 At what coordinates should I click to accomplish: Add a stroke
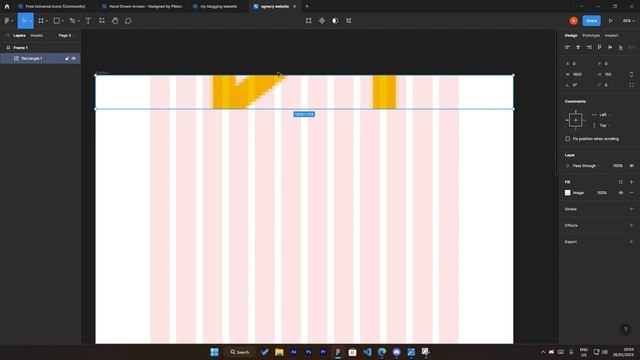pyautogui.click(x=631, y=209)
